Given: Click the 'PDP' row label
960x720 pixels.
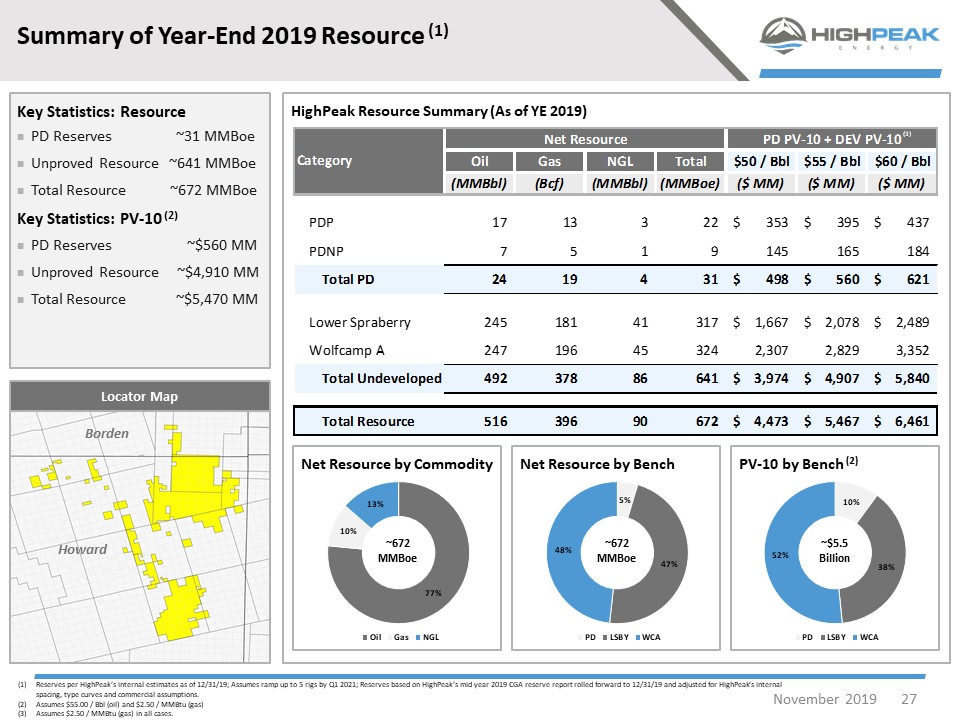Looking at the screenshot, I should tap(321, 222).
